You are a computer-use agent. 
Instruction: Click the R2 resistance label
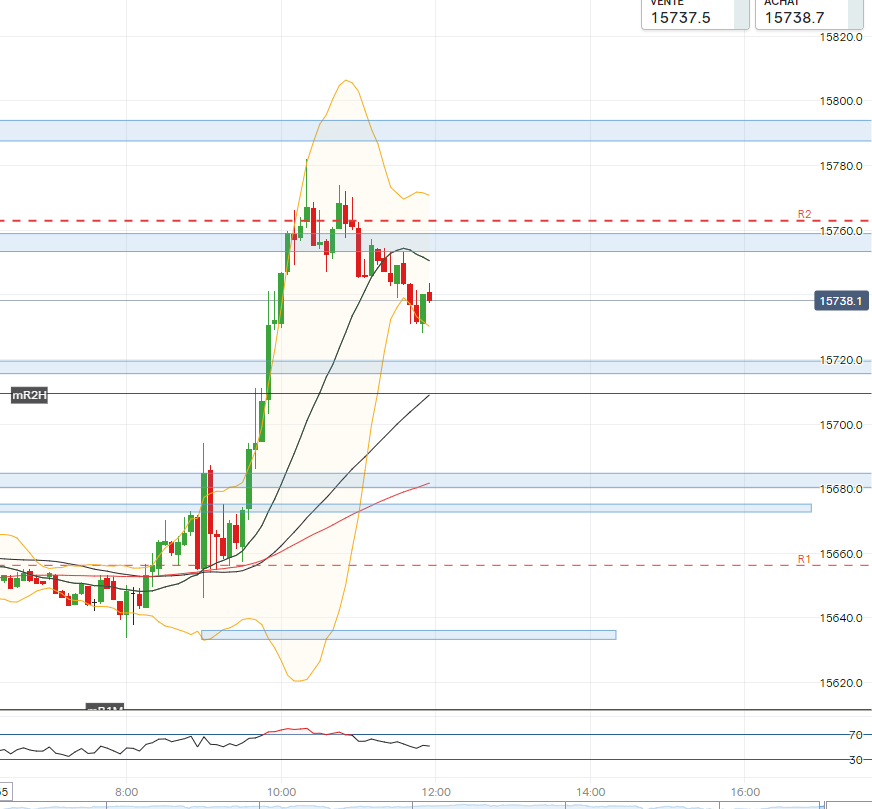(x=804, y=214)
